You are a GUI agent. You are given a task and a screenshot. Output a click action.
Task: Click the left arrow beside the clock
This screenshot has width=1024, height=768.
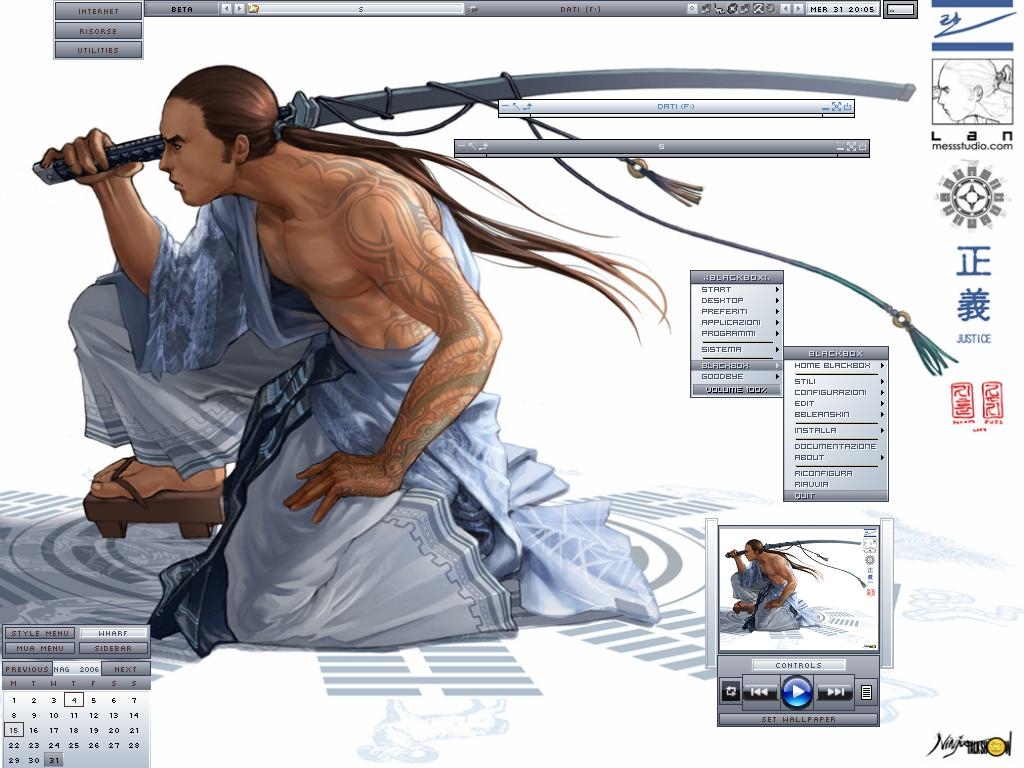tap(786, 9)
